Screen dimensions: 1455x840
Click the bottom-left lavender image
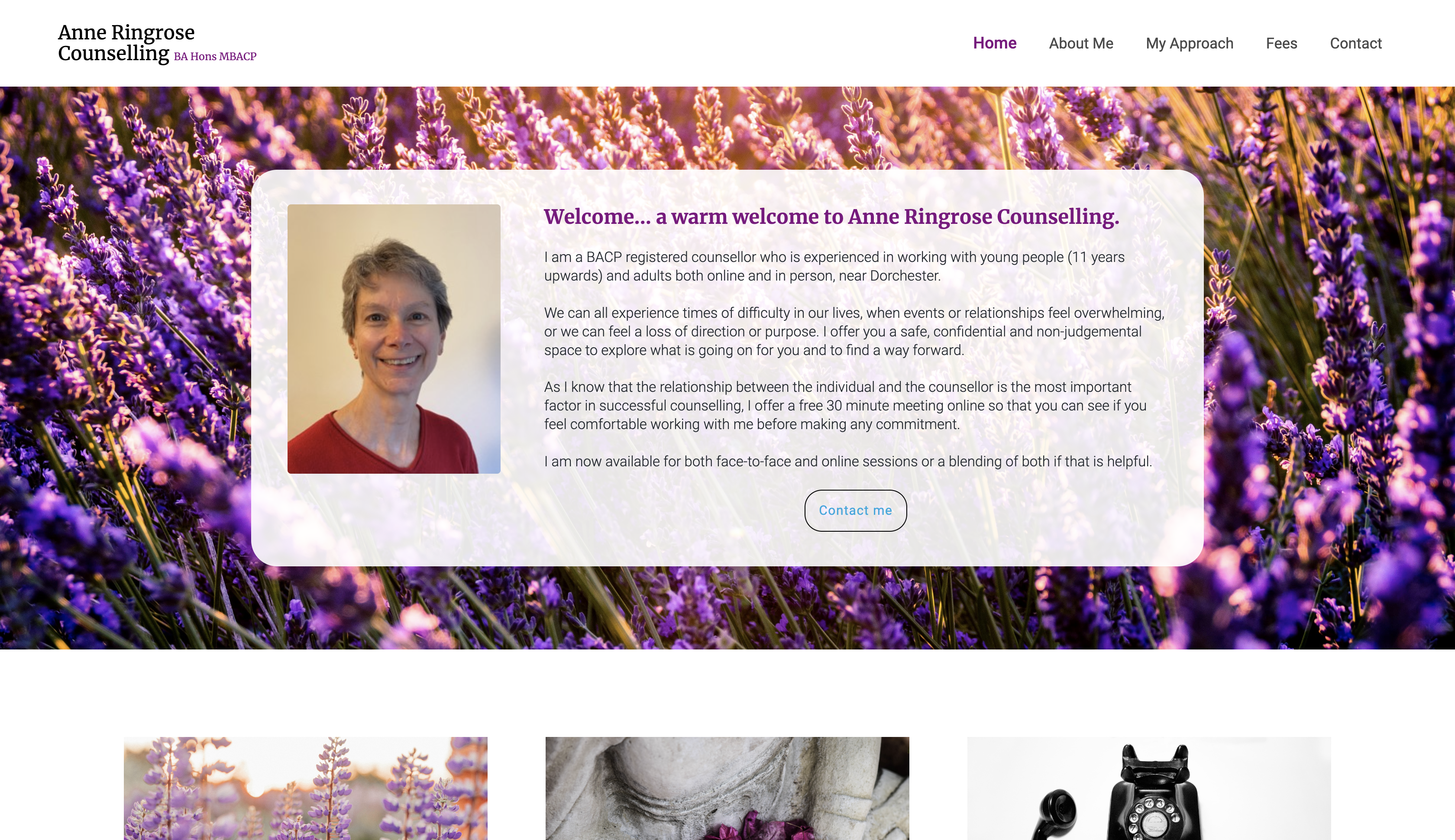pos(305,788)
